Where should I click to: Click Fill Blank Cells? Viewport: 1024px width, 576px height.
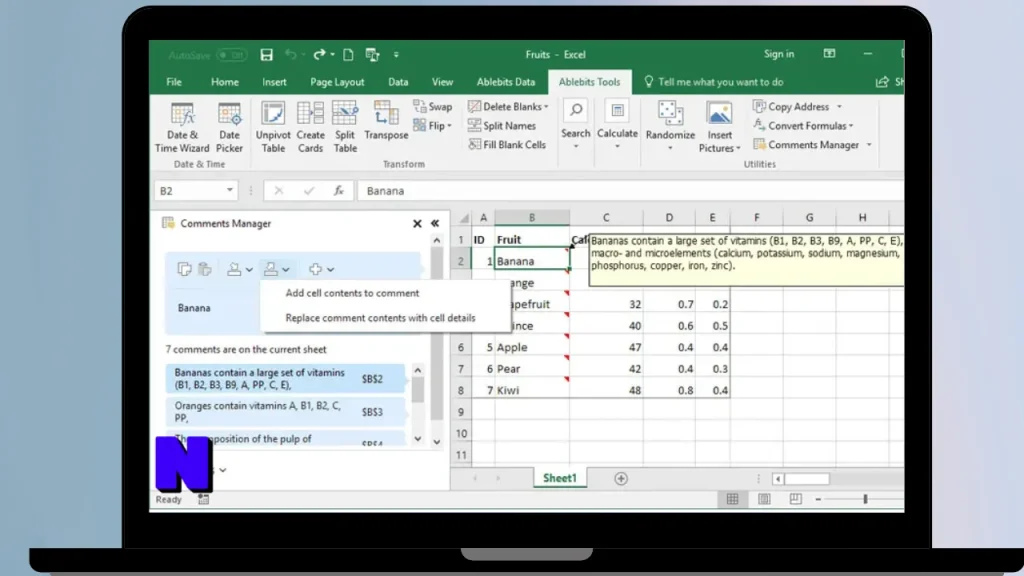click(x=507, y=144)
